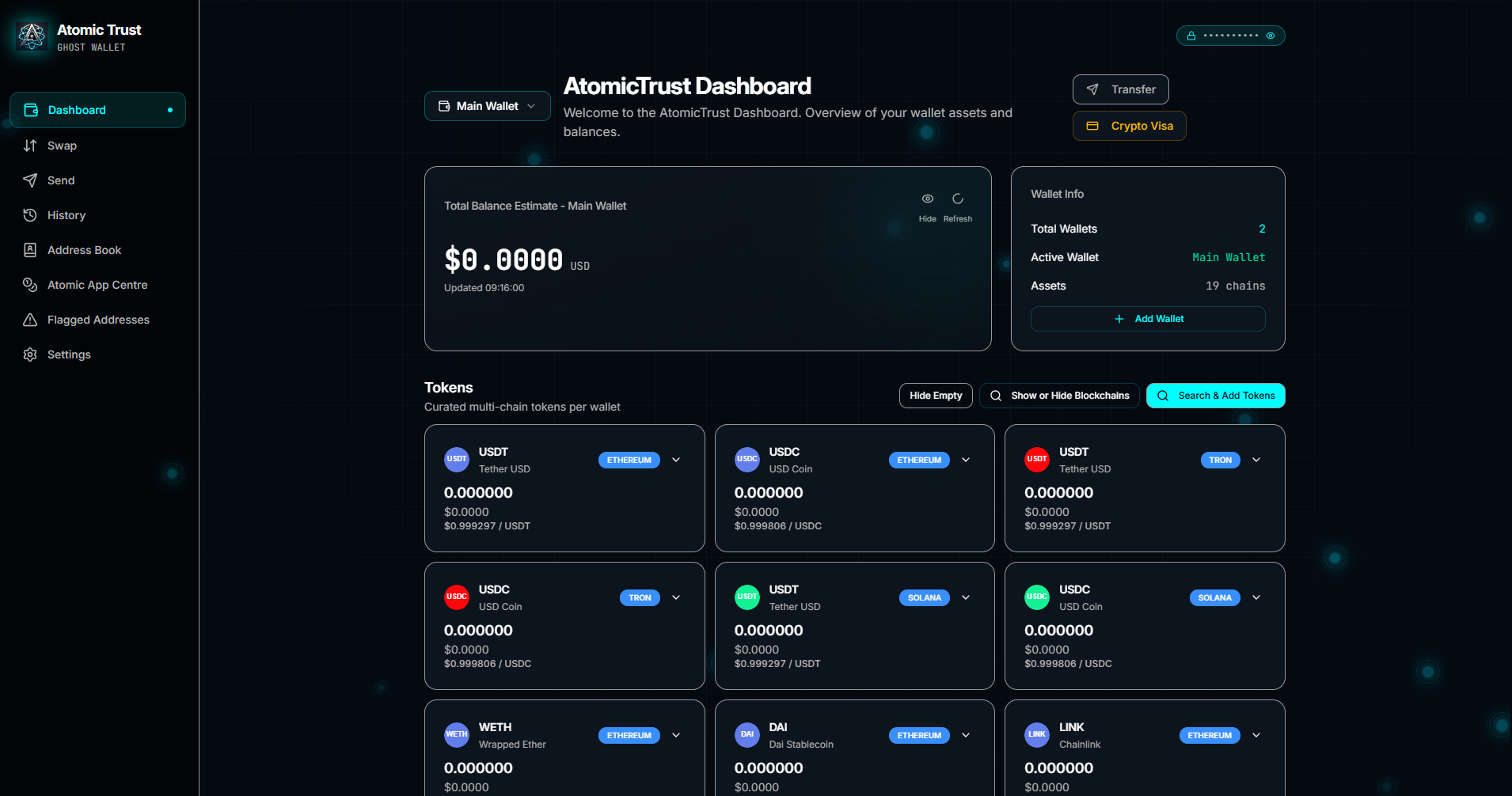Open Atomic App Centre
The width and height of the screenshot is (1512, 796).
97,285
